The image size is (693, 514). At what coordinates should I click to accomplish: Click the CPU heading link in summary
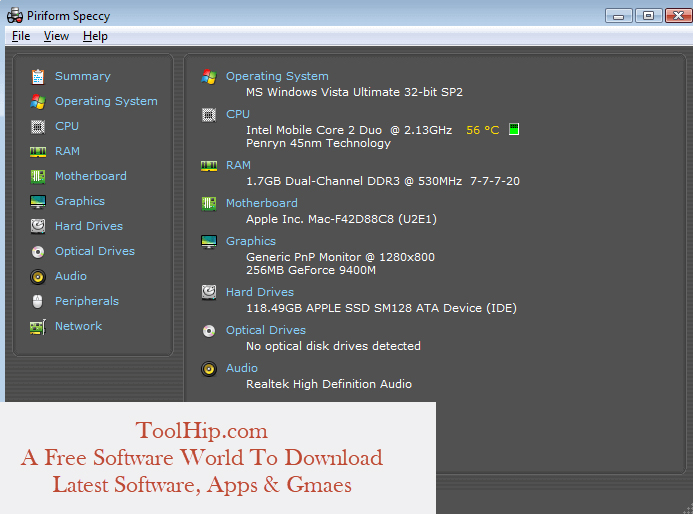click(x=238, y=114)
